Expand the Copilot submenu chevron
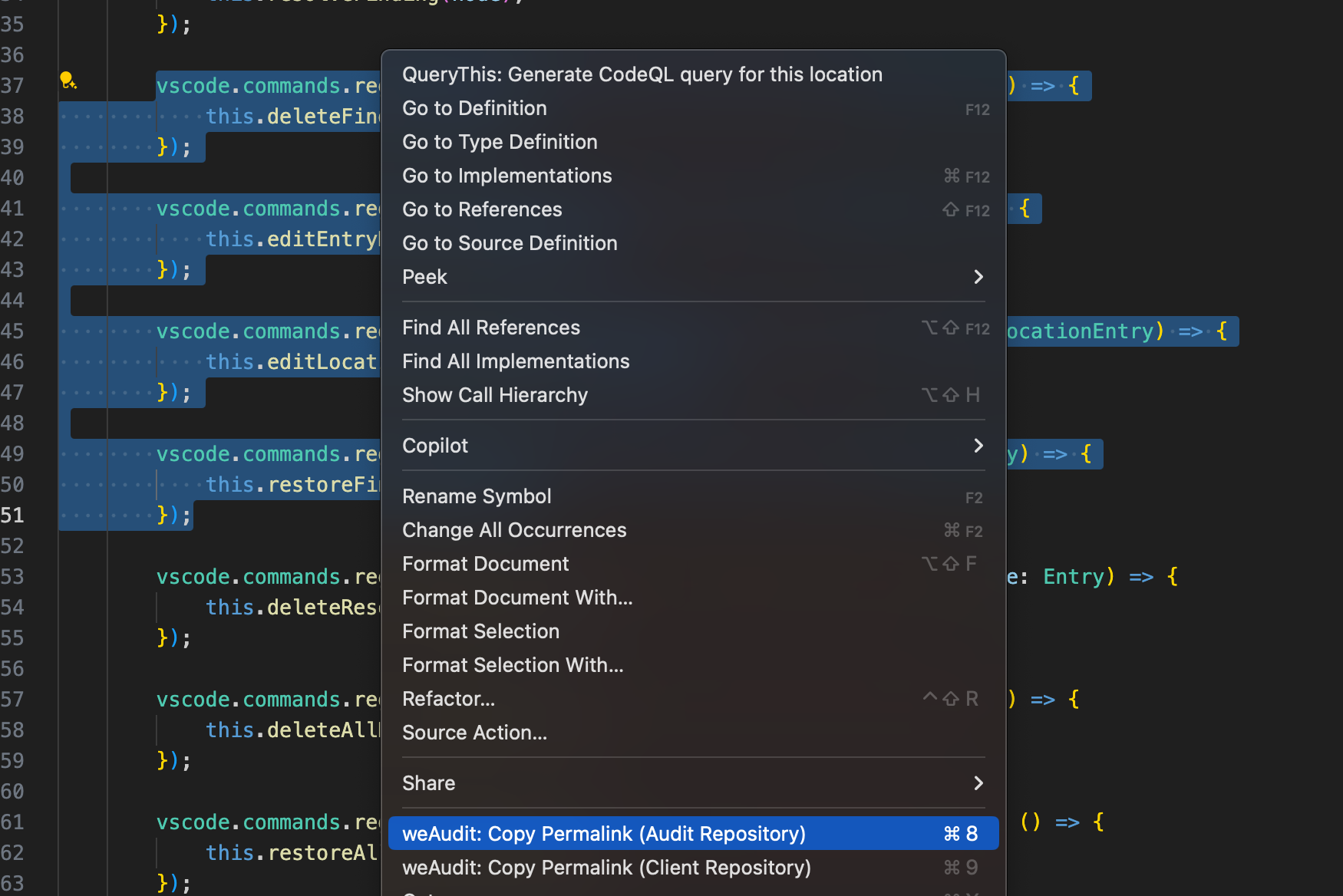Viewport: 1343px width, 896px height. coord(978,446)
